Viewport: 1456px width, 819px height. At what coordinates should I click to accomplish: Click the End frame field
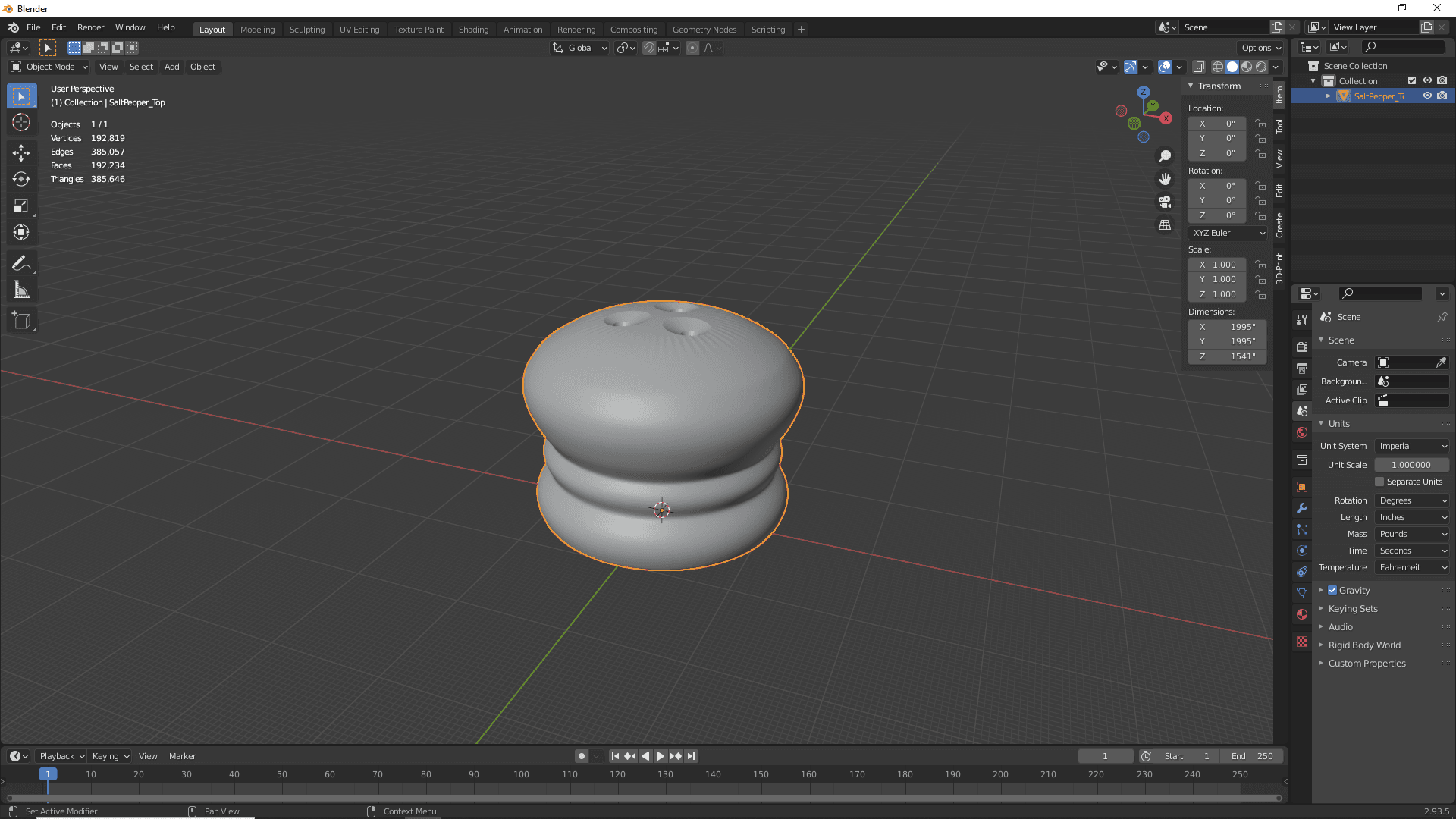pyautogui.click(x=1252, y=756)
